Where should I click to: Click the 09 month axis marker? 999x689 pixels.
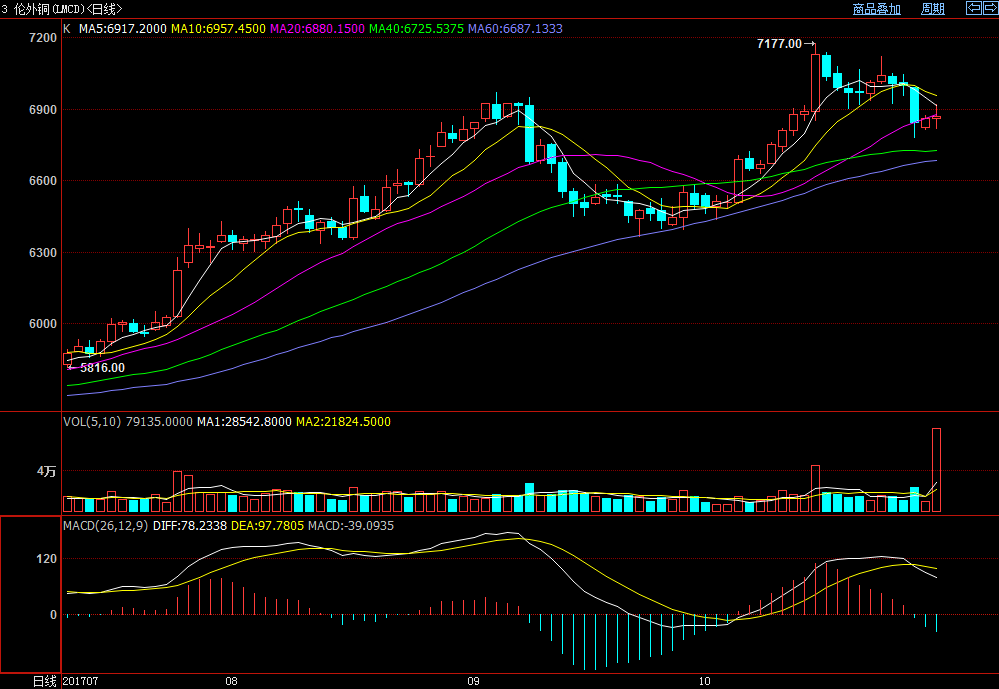(x=473, y=681)
